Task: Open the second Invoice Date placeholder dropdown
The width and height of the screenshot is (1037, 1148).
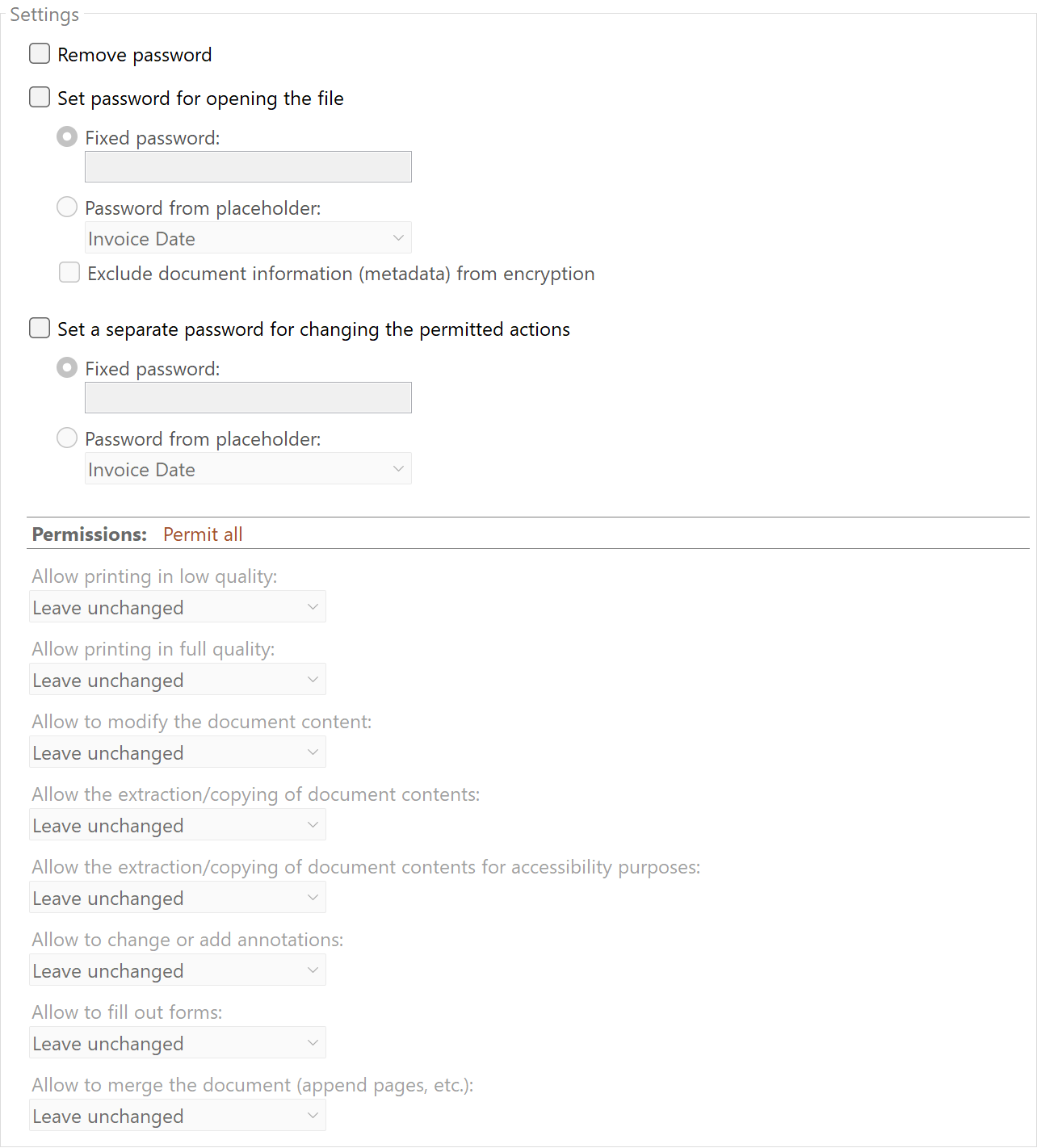Action: [x=248, y=469]
